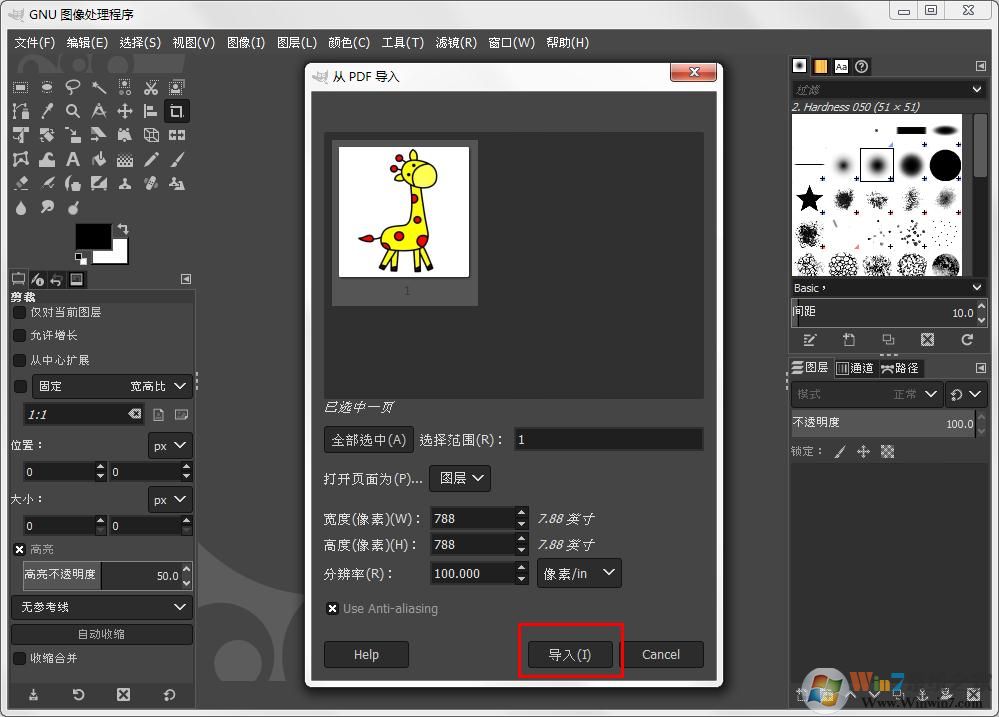Click the 导入 import button
This screenshot has width=999, height=717.
570,654
